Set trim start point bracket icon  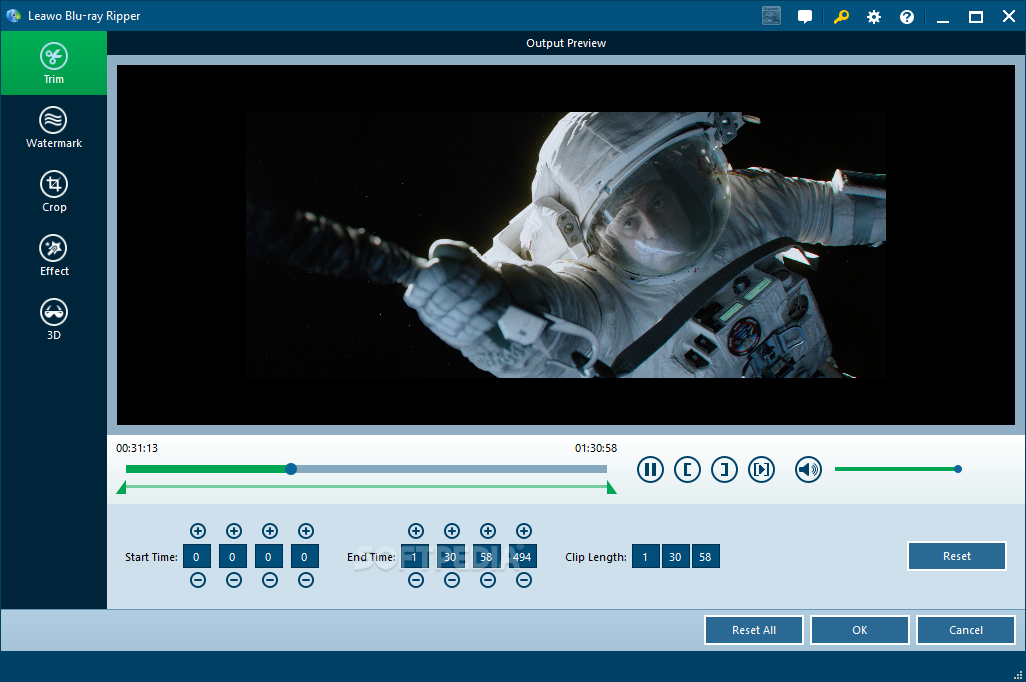[687, 469]
